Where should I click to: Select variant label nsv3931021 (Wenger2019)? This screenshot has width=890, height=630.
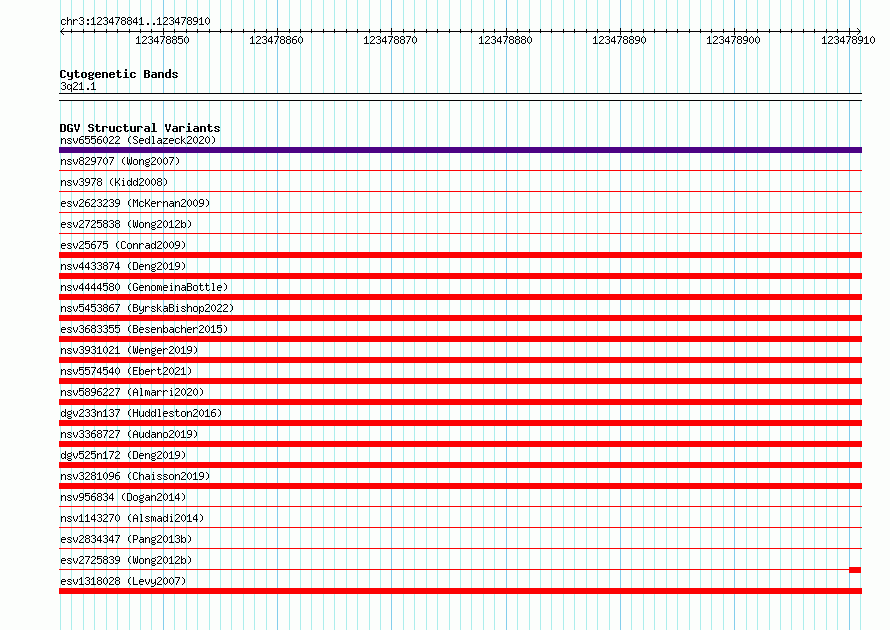(129, 350)
